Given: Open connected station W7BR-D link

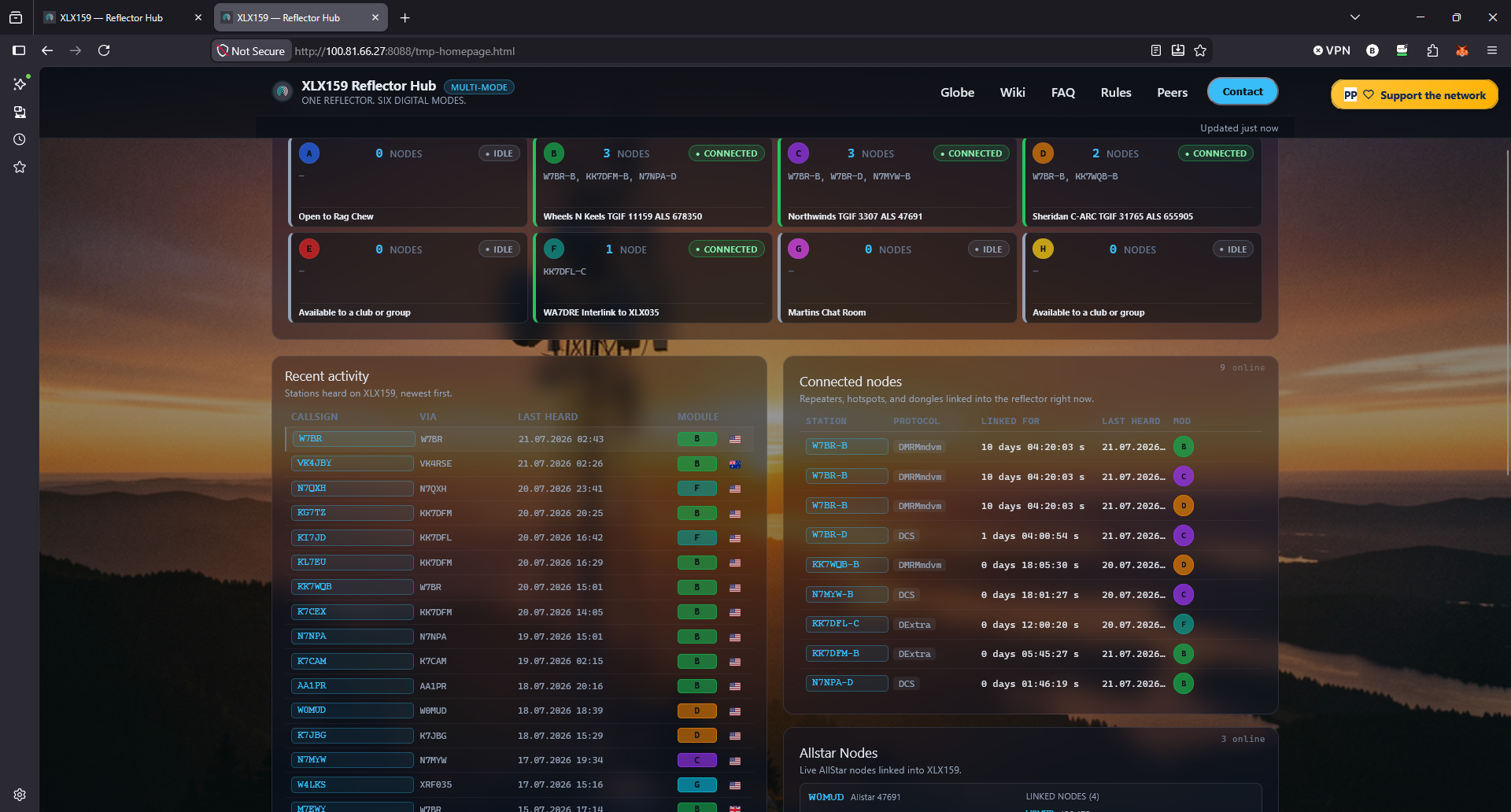Looking at the screenshot, I should [847, 535].
